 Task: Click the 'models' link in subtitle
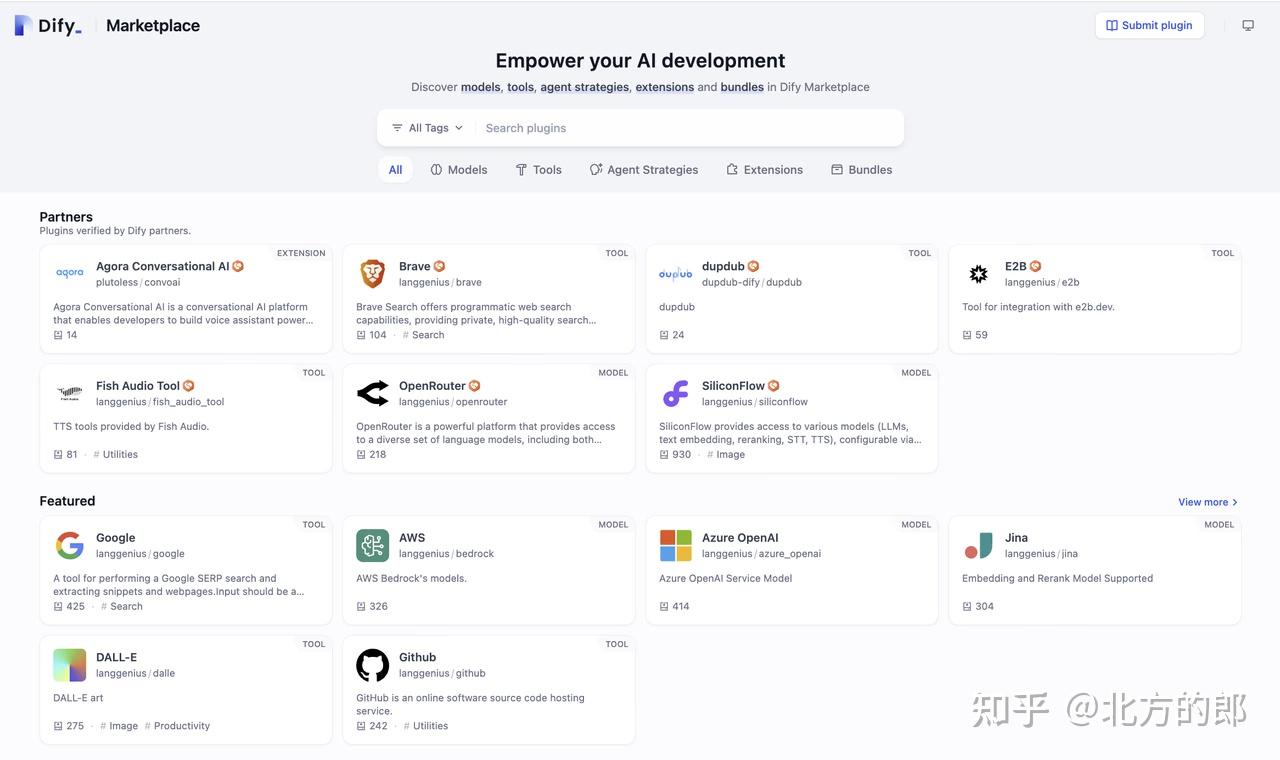point(481,87)
